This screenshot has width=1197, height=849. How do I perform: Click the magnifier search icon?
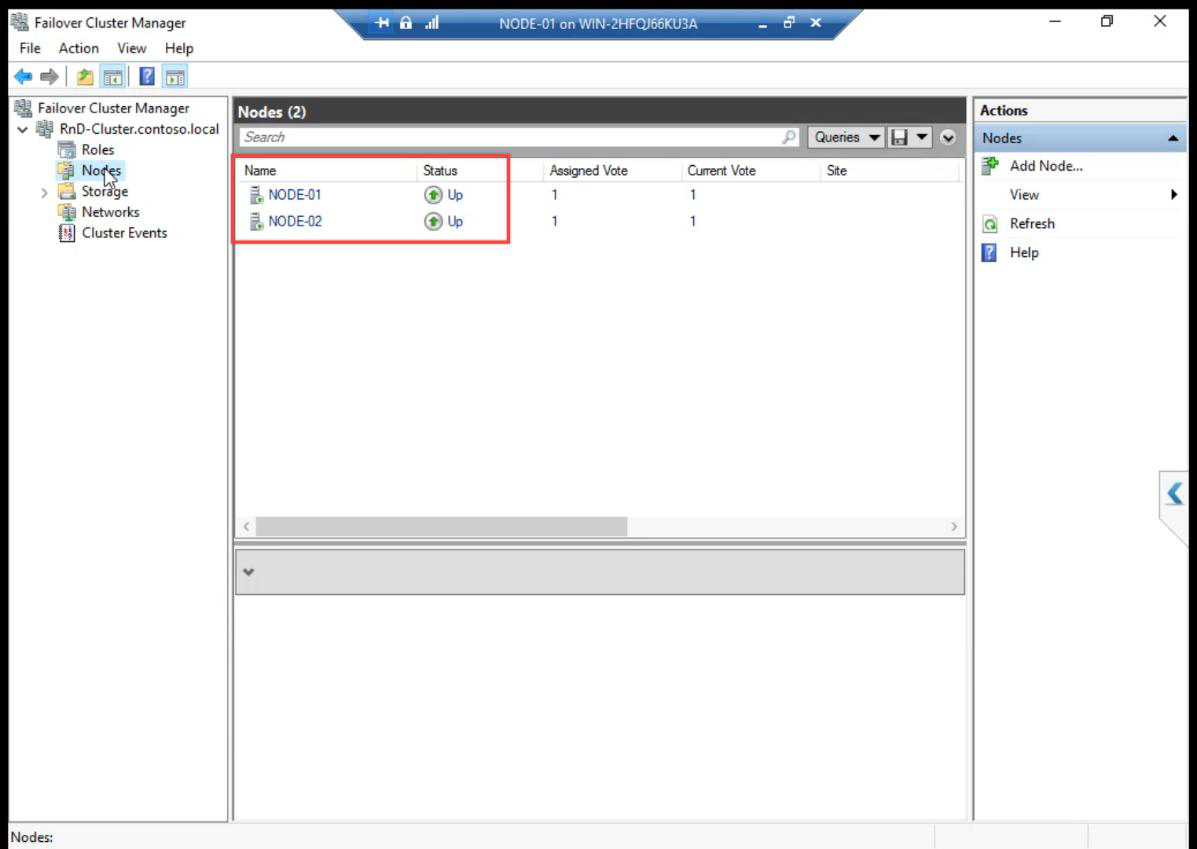point(789,137)
